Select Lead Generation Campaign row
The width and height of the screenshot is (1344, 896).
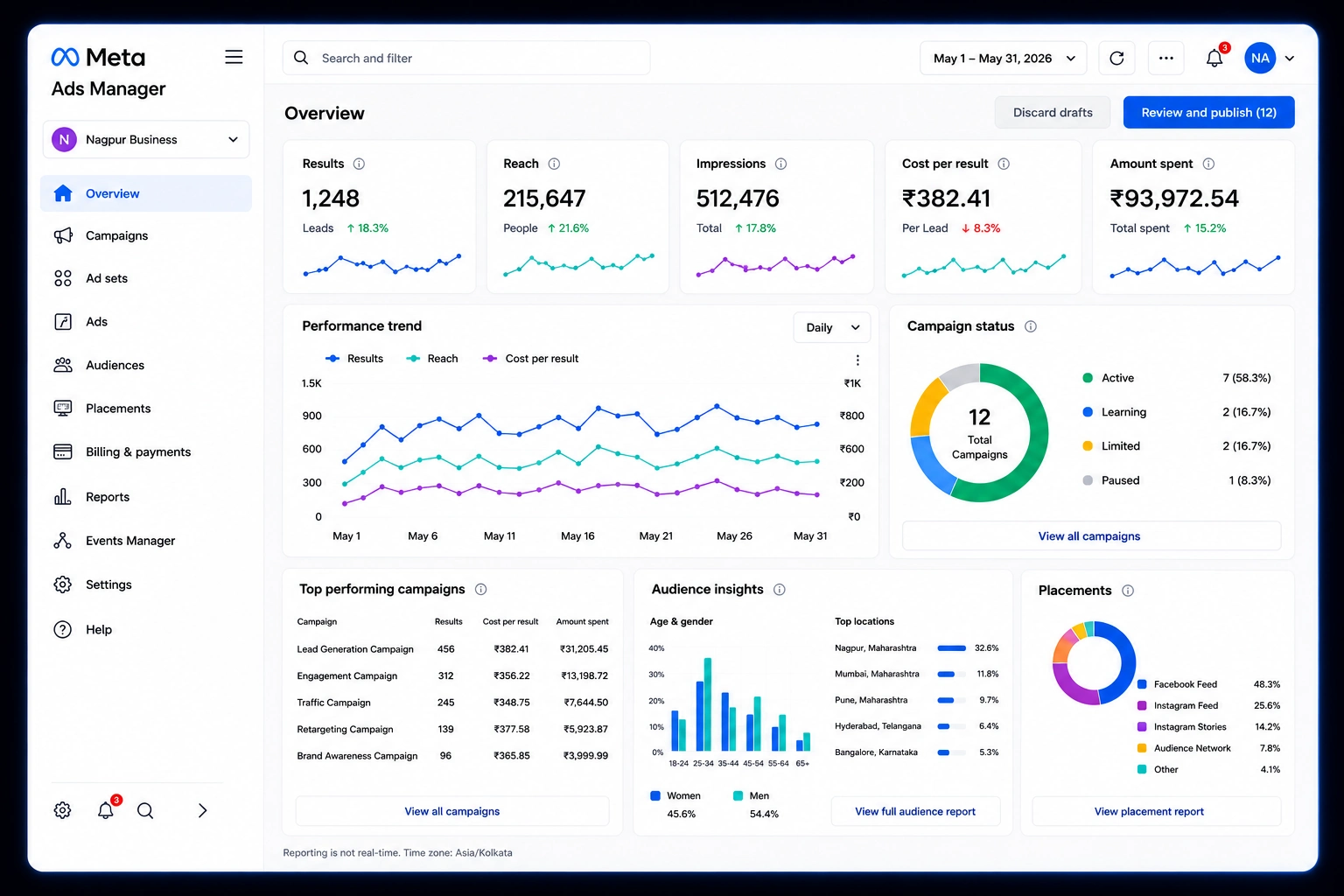[x=452, y=649]
